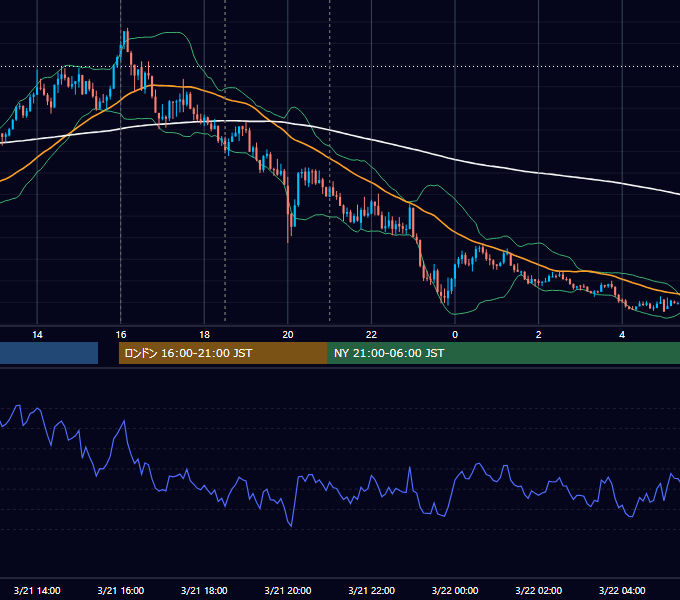Click the 3/21 20:00 date label
680x600 pixels.
point(288,590)
